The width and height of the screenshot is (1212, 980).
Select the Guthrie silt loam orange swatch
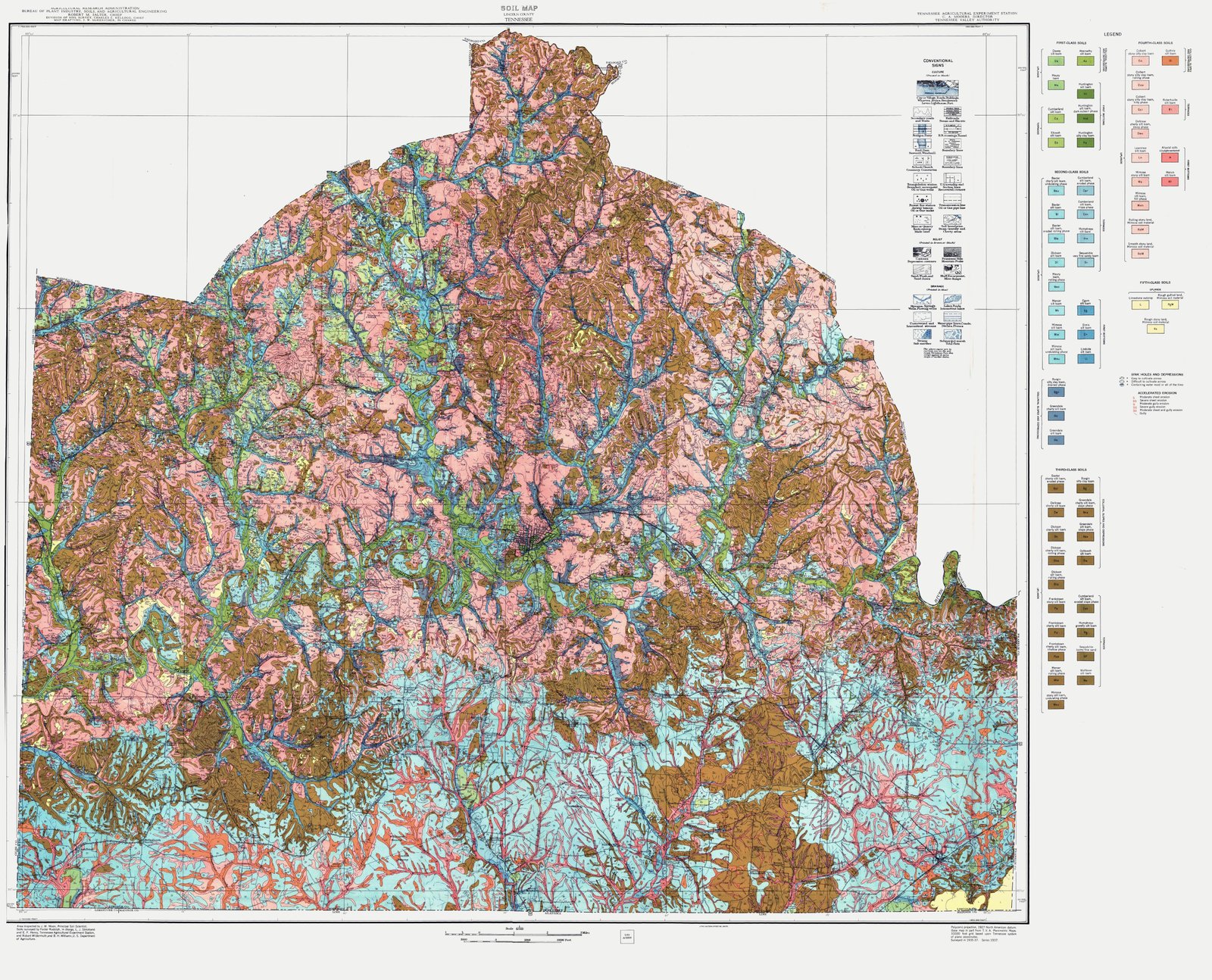1170,61
